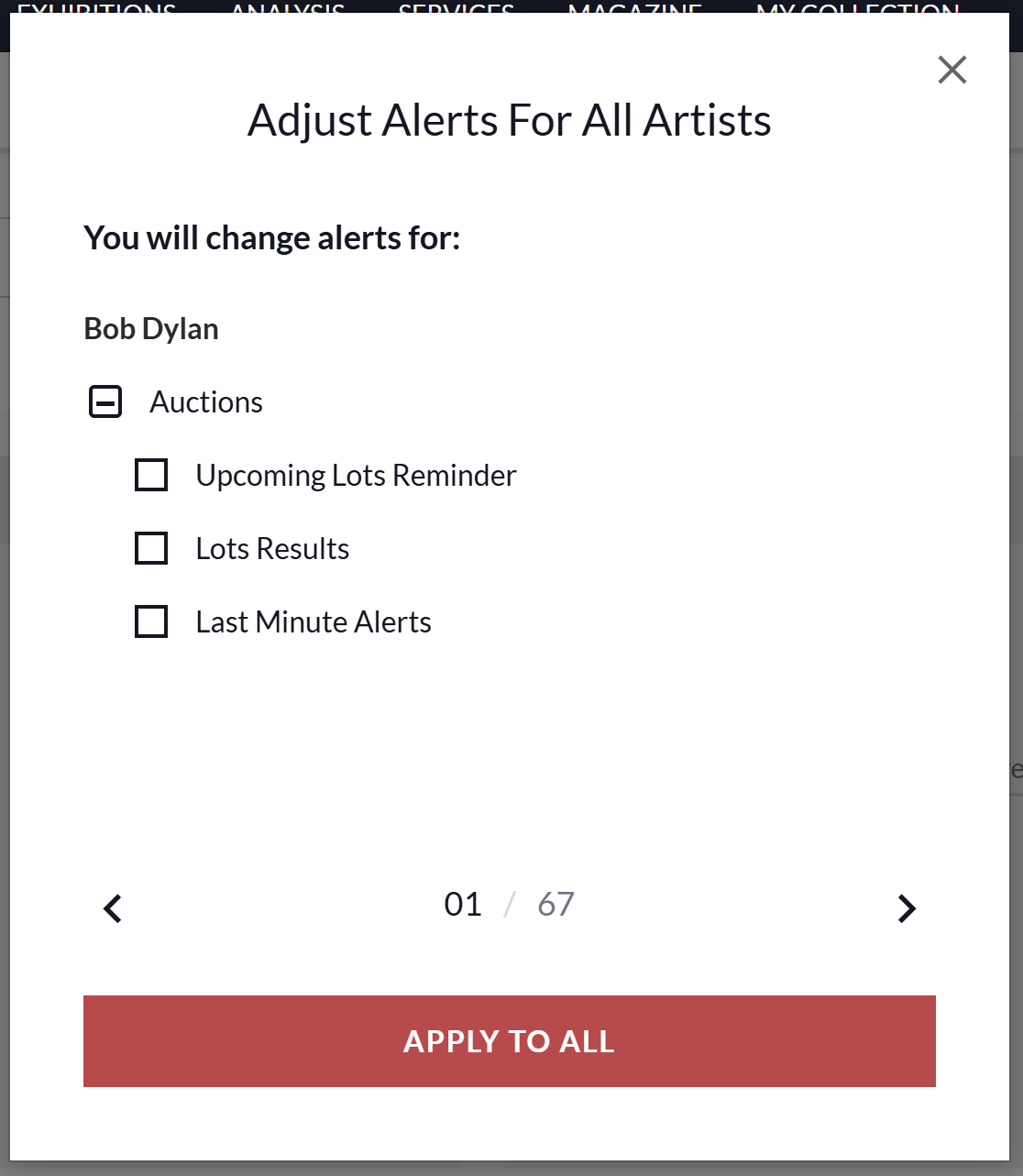Enable the Upcoming Lots Reminder checkbox
This screenshot has height=1176, width=1023.
(x=151, y=475)
